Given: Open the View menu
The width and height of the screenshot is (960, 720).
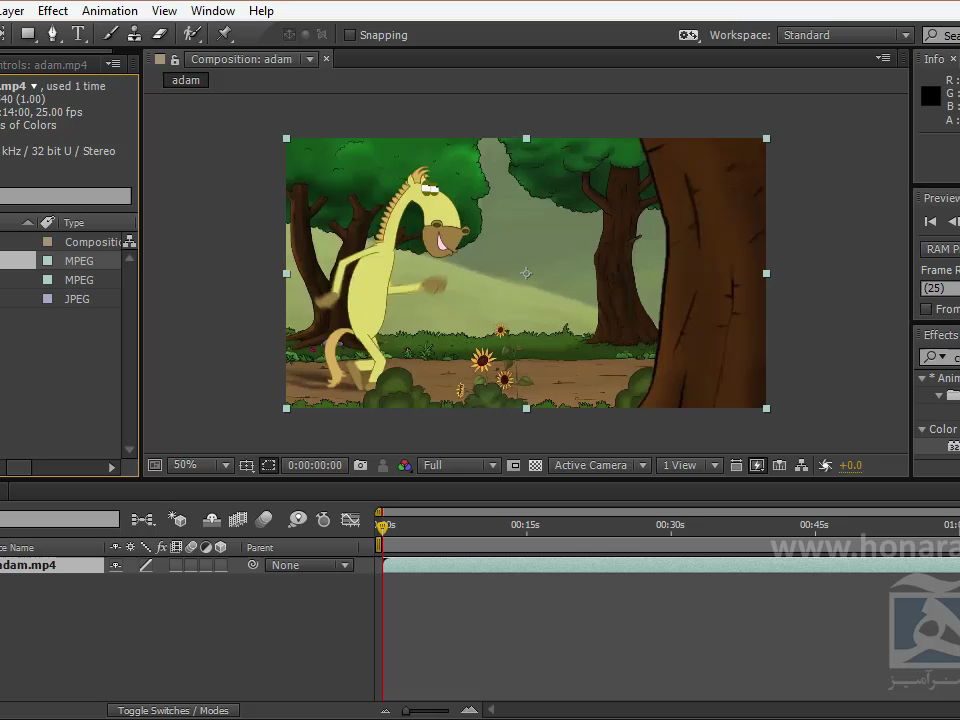Looking at the screenshot, I should pyautogui.click(x=164, y=10).
